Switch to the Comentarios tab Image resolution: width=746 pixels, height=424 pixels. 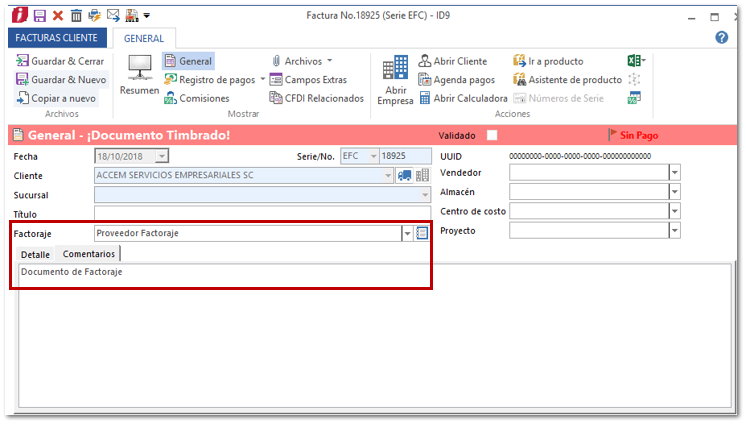click(x=88, y=254)
